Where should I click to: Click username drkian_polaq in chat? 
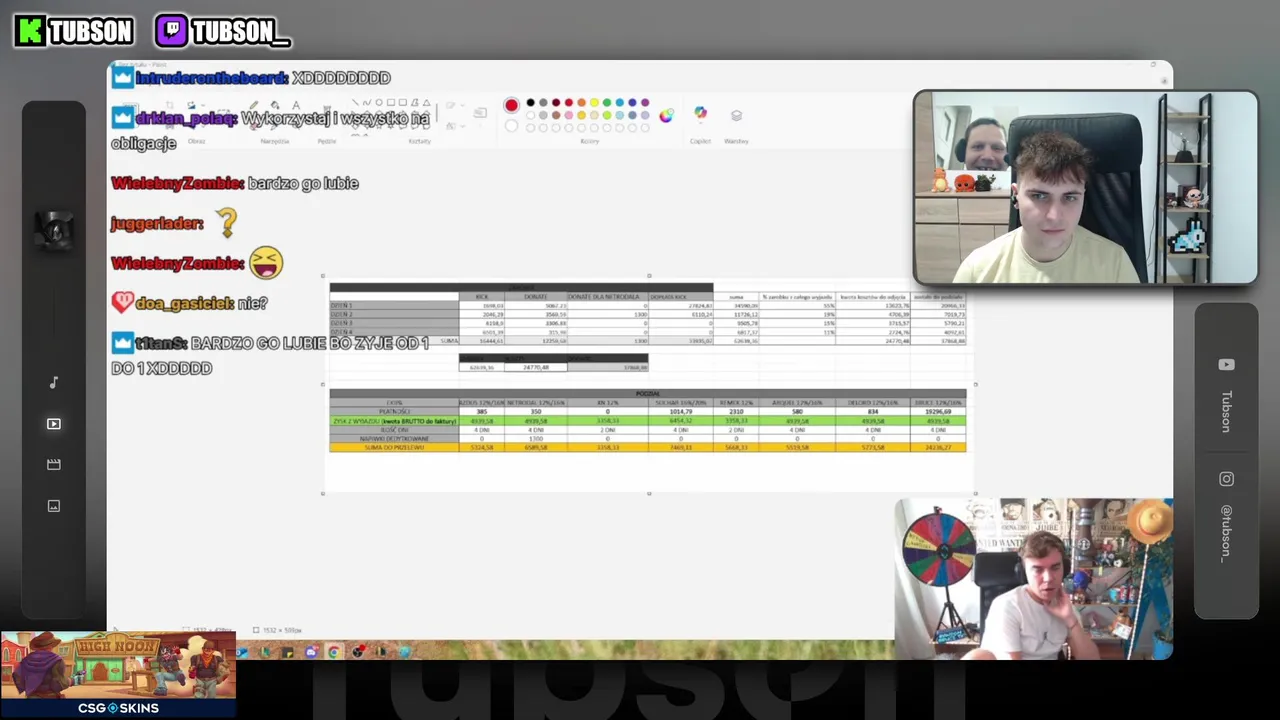(185, 118)
